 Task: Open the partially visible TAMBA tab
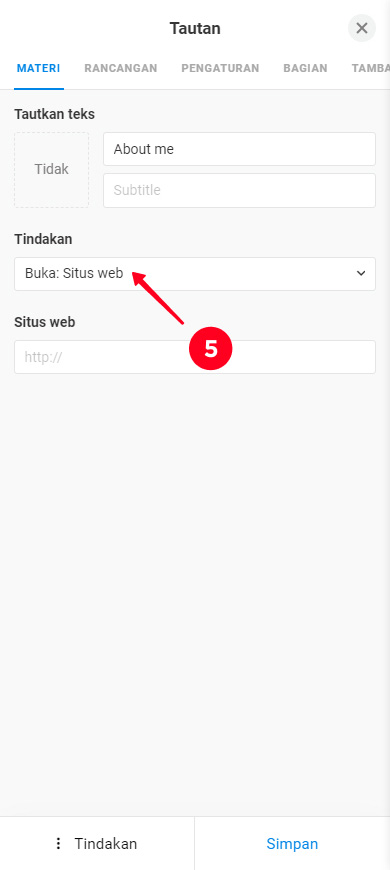[x=371, y=68]
